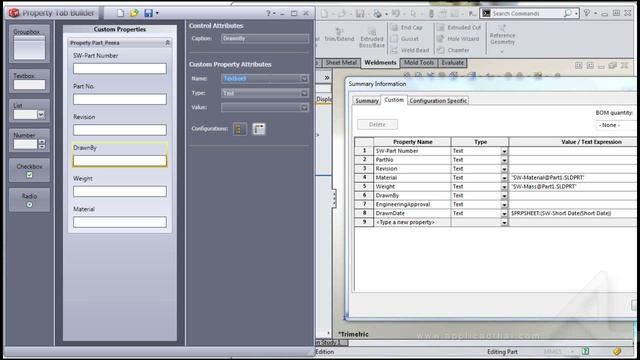The image size is (640, 360).
Task: Click the Caption field in Control Attributes
Action: [265, 39]
